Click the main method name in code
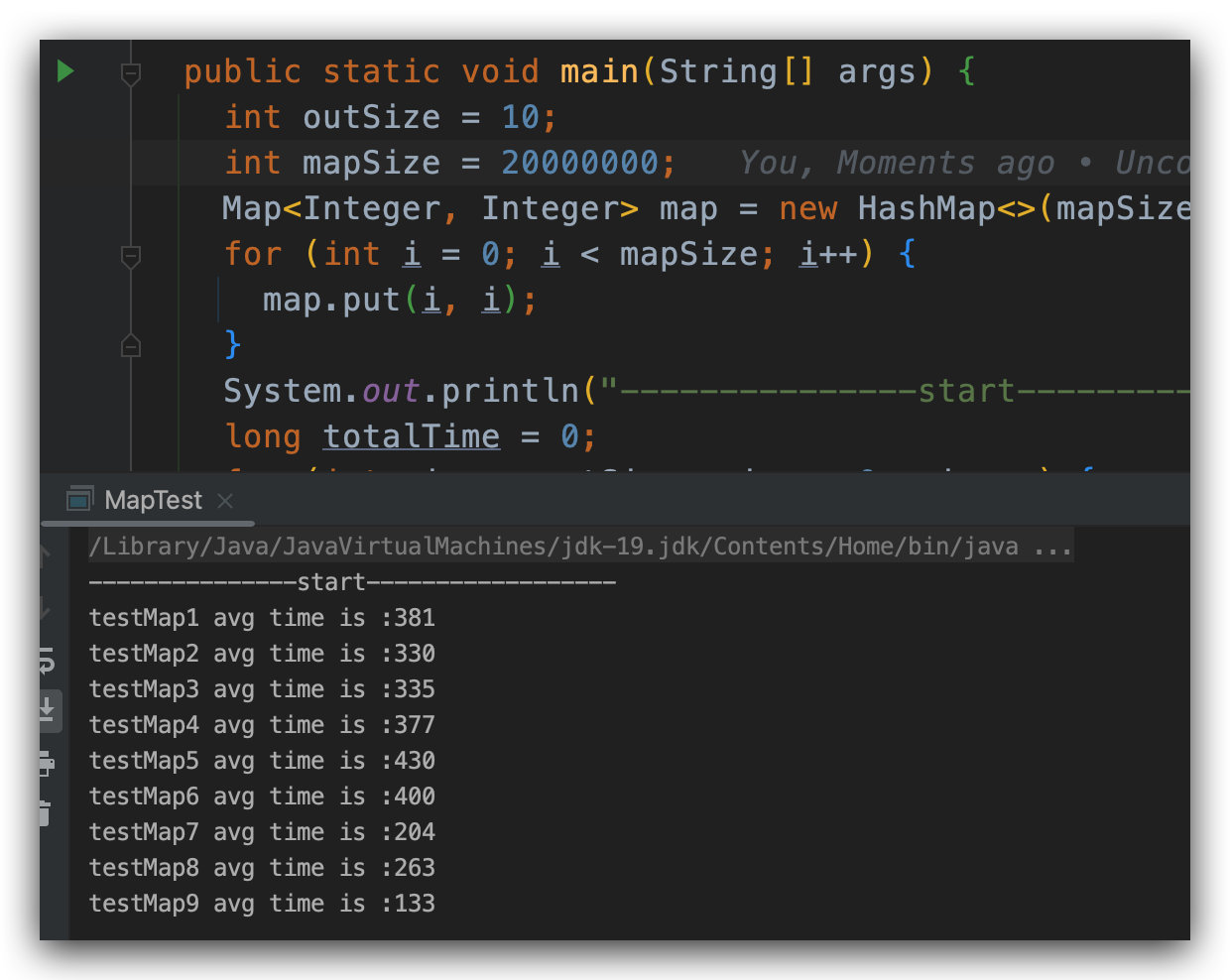 coord(599,71)
